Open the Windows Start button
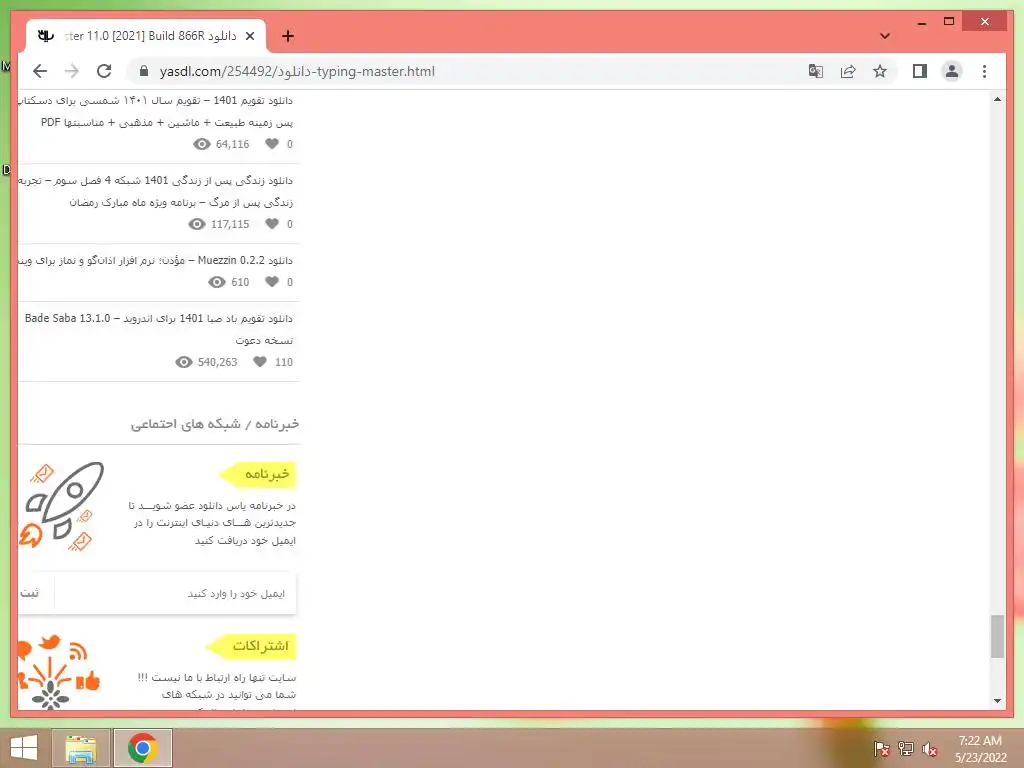1024x768 pixels. (x=24, y=748)
